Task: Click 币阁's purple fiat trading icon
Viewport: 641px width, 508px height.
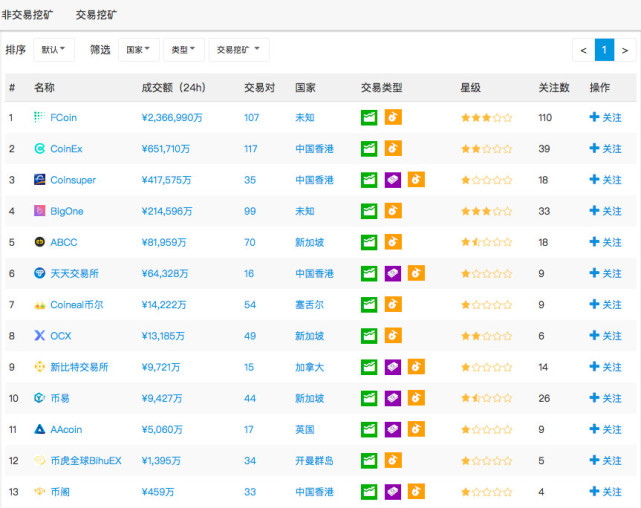Action: click(393, 492)
